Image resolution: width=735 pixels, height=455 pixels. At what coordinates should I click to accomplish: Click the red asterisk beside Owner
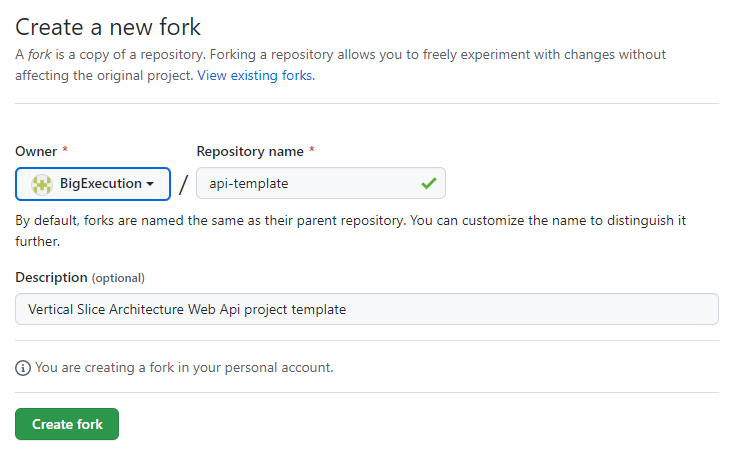click(65, 151)
